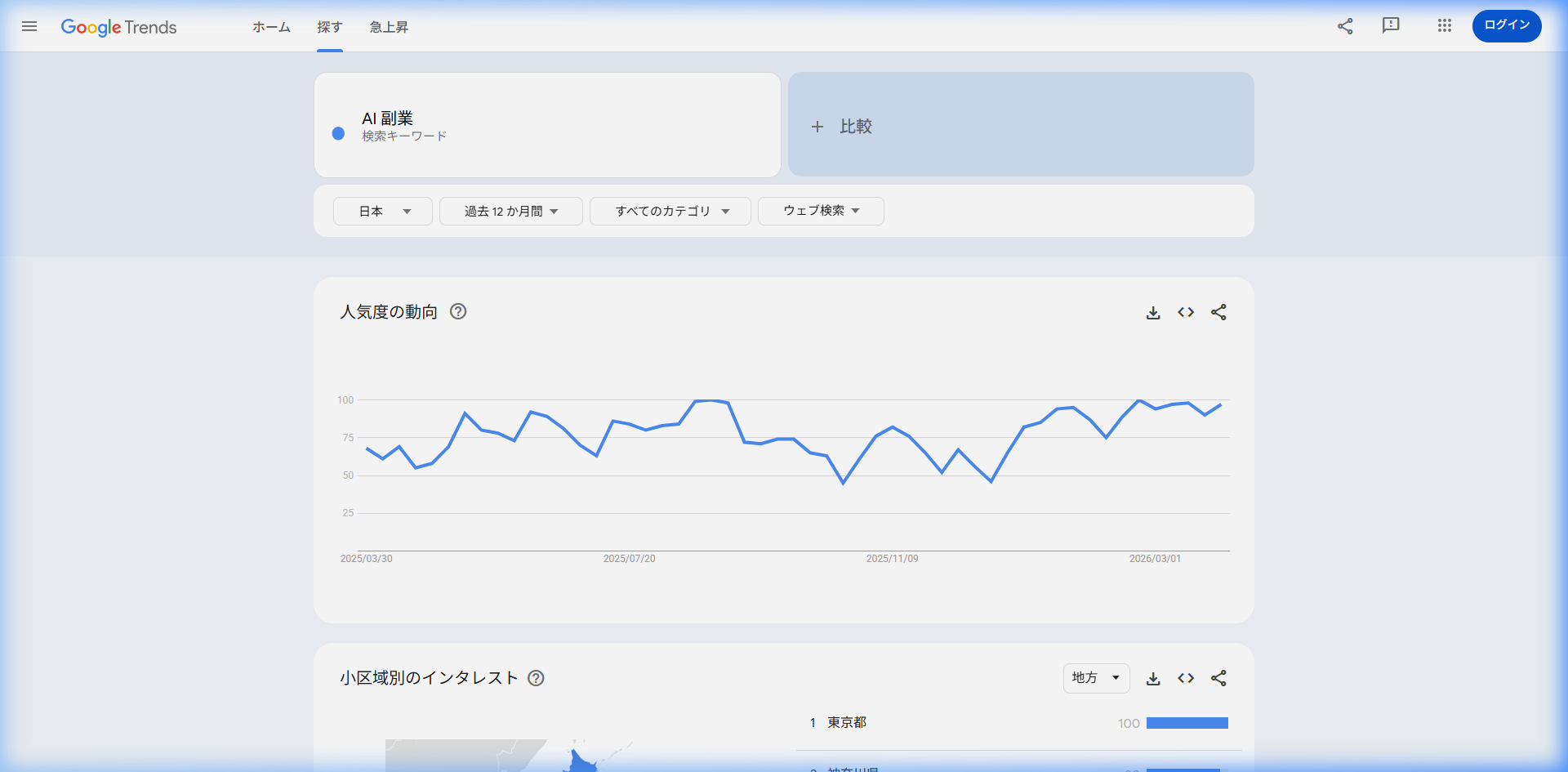Open the 地方 region level dropdown
This screenshot has width=1568, height=772.
click(1096, 678)
